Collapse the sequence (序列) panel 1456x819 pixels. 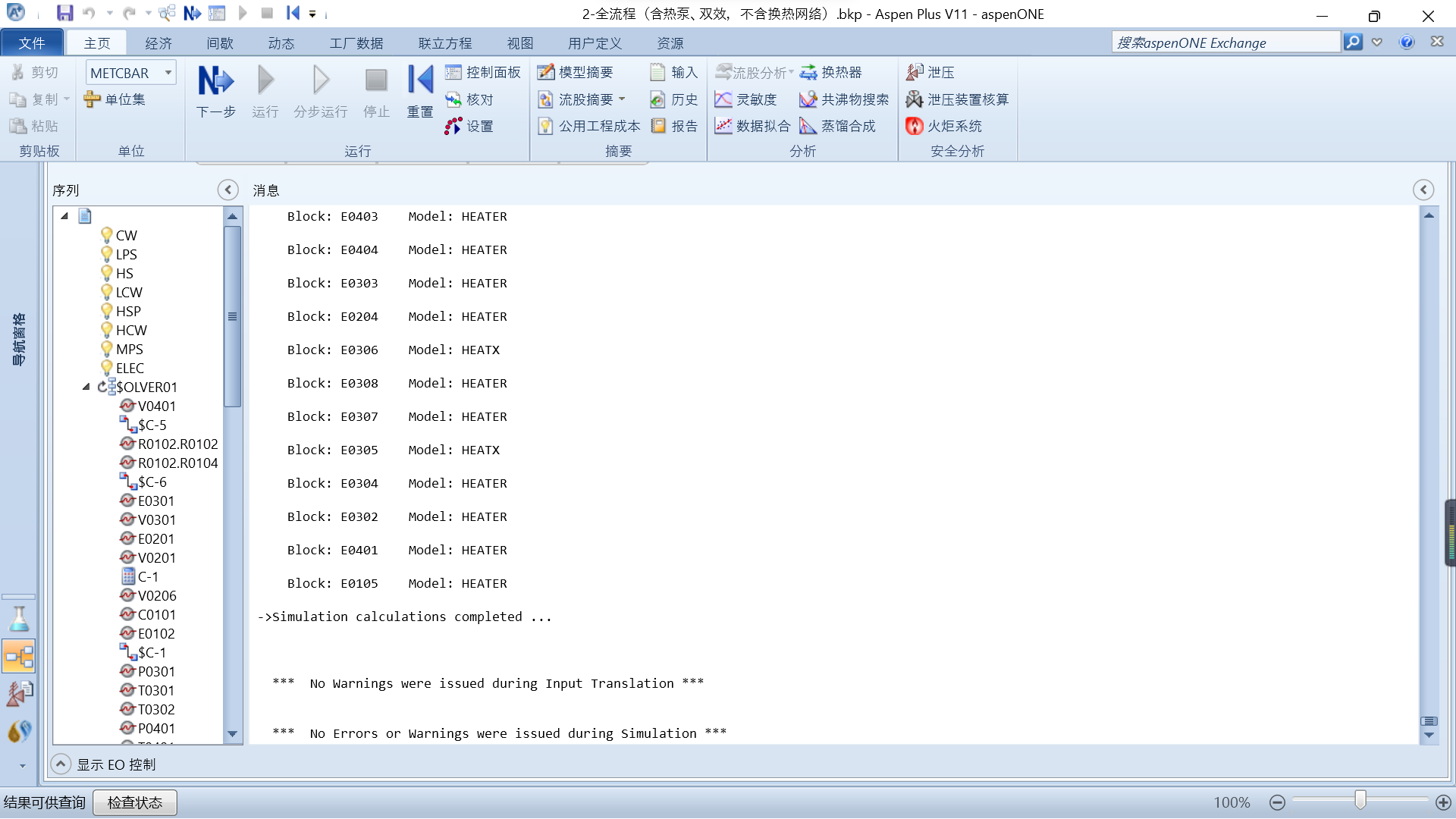pos(227,190)
